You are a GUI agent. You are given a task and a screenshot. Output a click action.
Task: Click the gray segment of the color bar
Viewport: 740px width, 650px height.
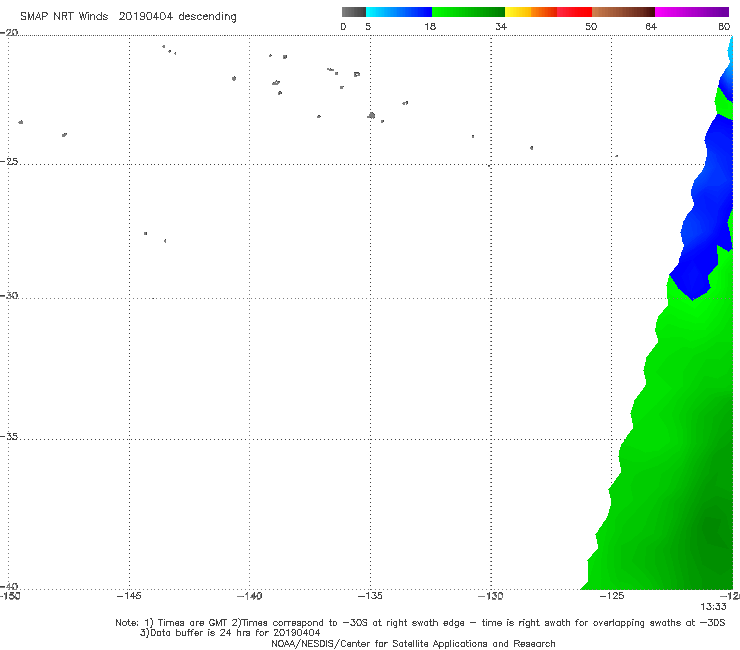pyautogui.click(x=354, y=12)
